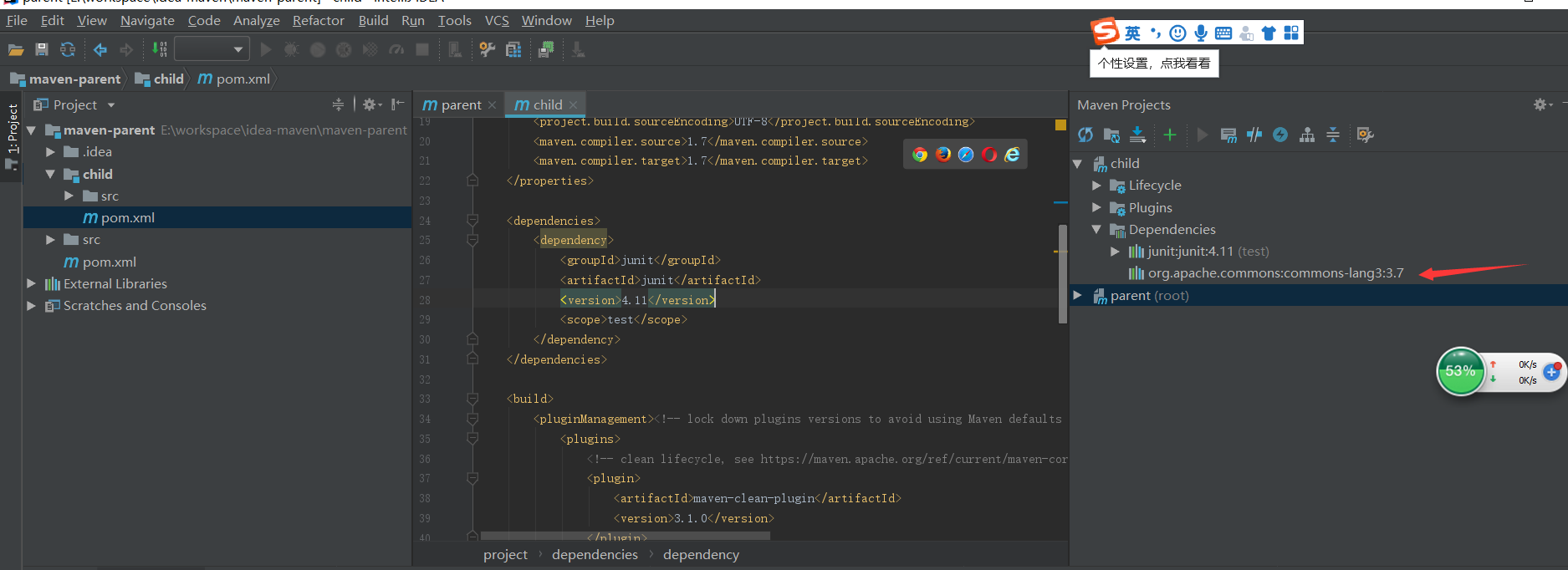Expand parent (root) Maven project

[x=1077, y=295]
